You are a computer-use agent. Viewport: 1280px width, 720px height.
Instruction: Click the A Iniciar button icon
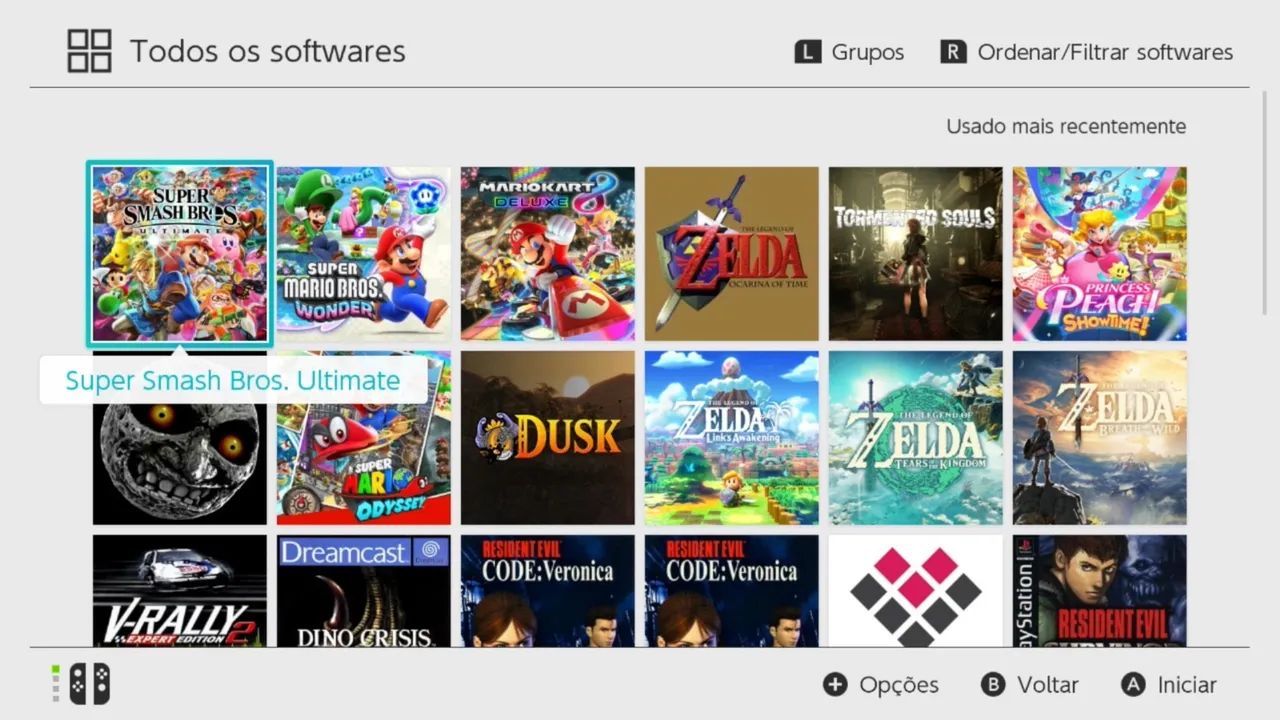[1133, 684]
